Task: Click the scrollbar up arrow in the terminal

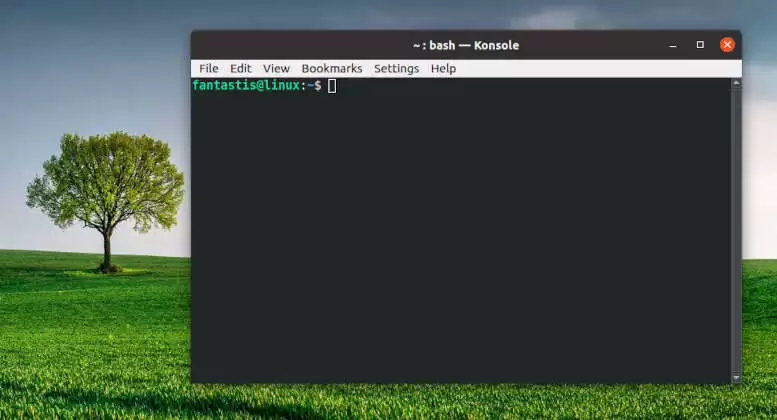Action: click(736, 84)
